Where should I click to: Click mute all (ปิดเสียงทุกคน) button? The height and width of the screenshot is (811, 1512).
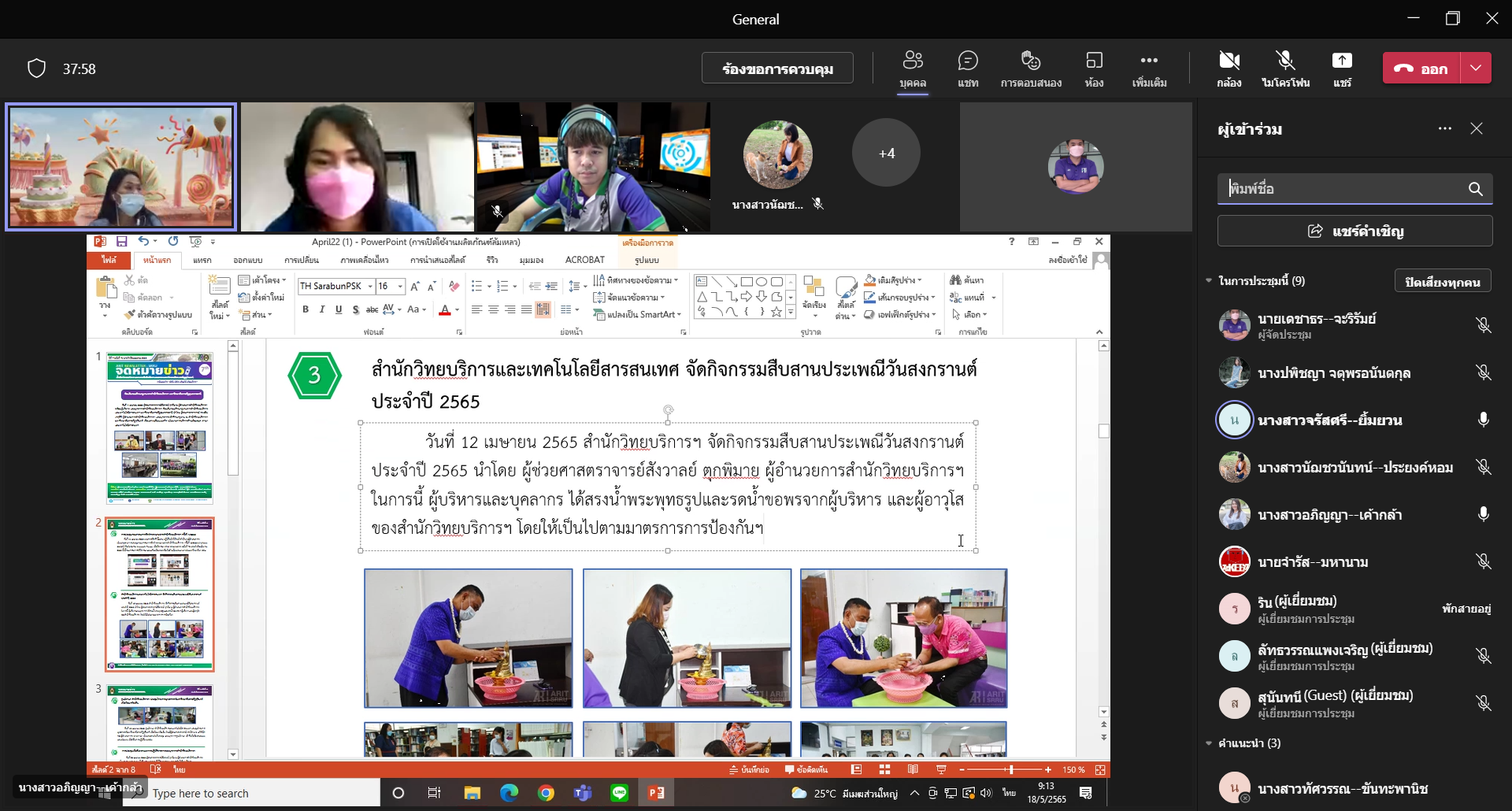click(x=1443, y=281)
